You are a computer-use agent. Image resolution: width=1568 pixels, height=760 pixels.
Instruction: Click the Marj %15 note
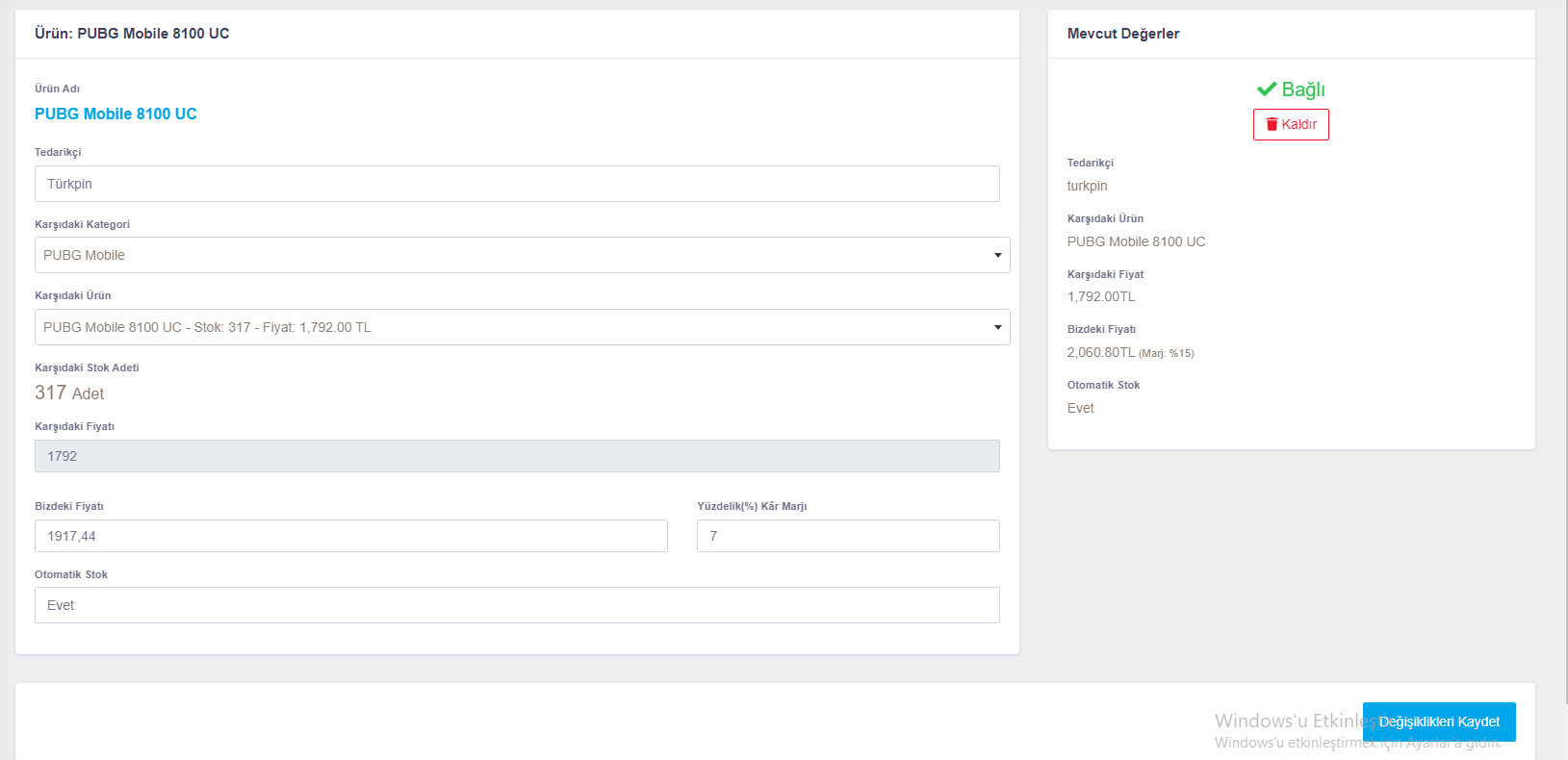1167,353
